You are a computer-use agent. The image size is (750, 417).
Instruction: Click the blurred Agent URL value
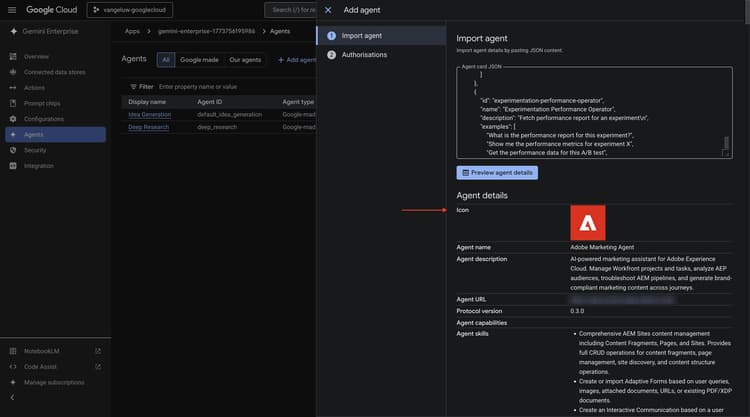[622, 299]
